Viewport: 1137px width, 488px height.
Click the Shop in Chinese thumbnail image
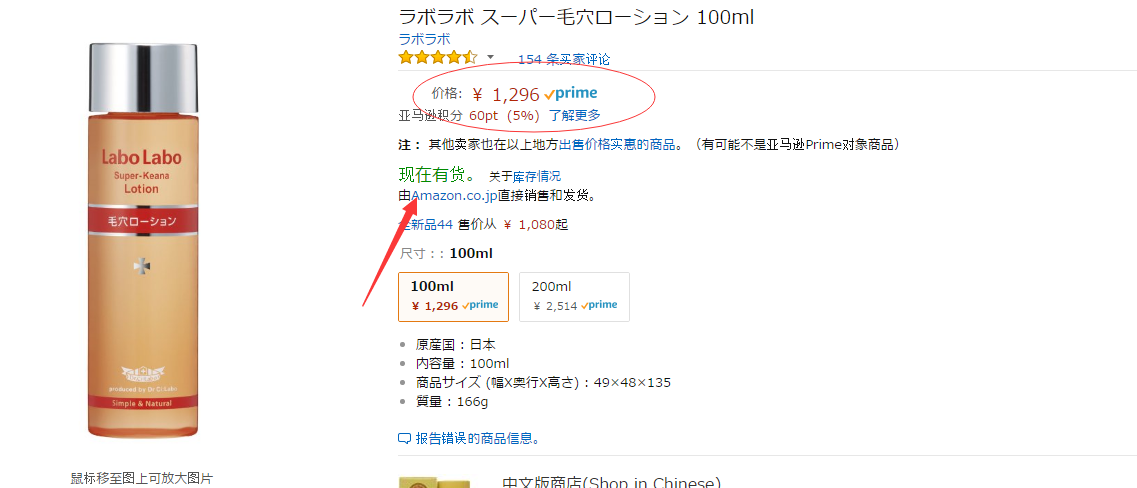[x=434, y=483]
